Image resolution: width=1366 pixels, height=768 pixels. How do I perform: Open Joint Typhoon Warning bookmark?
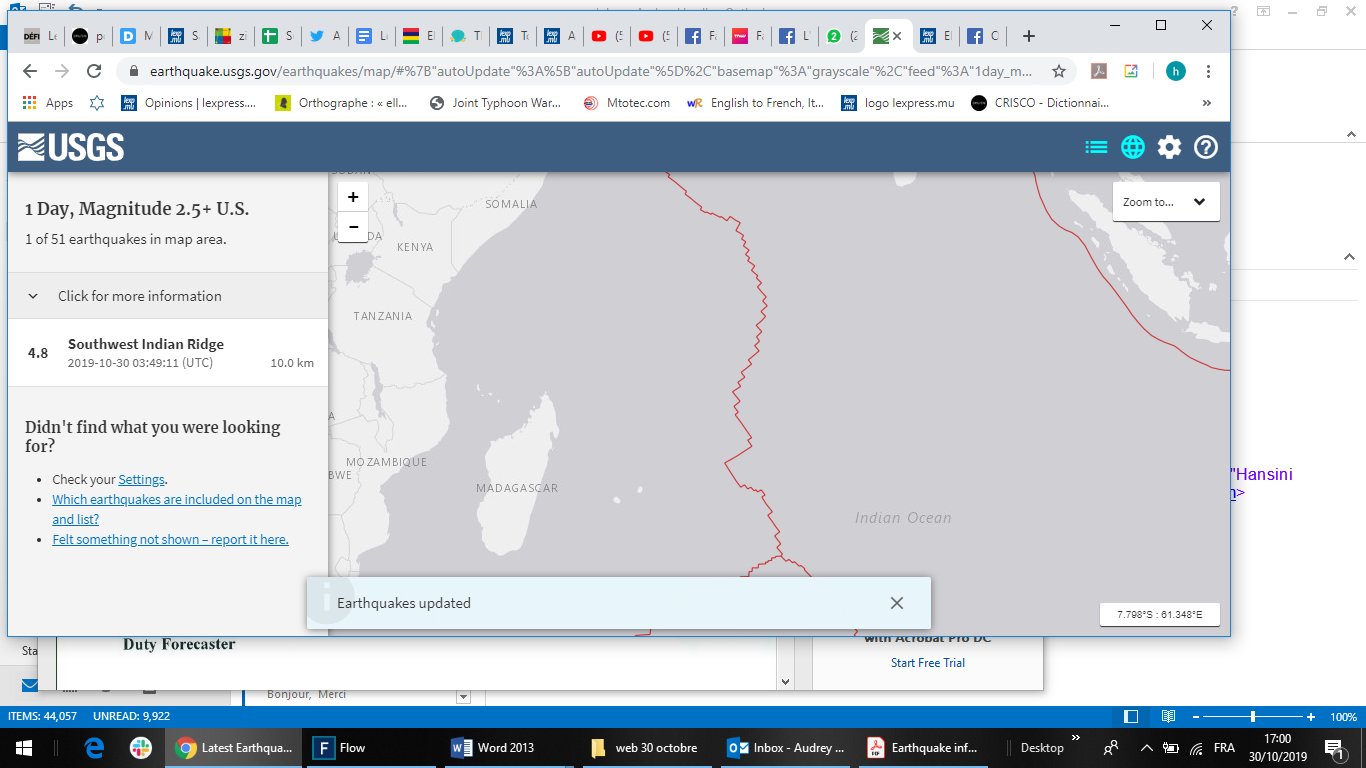(x=501, y=103)
